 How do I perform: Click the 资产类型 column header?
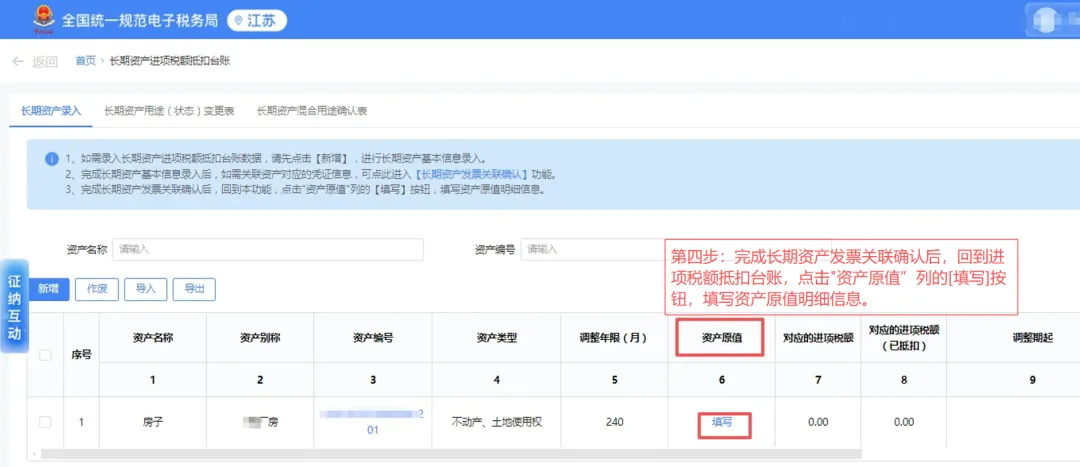497,338
